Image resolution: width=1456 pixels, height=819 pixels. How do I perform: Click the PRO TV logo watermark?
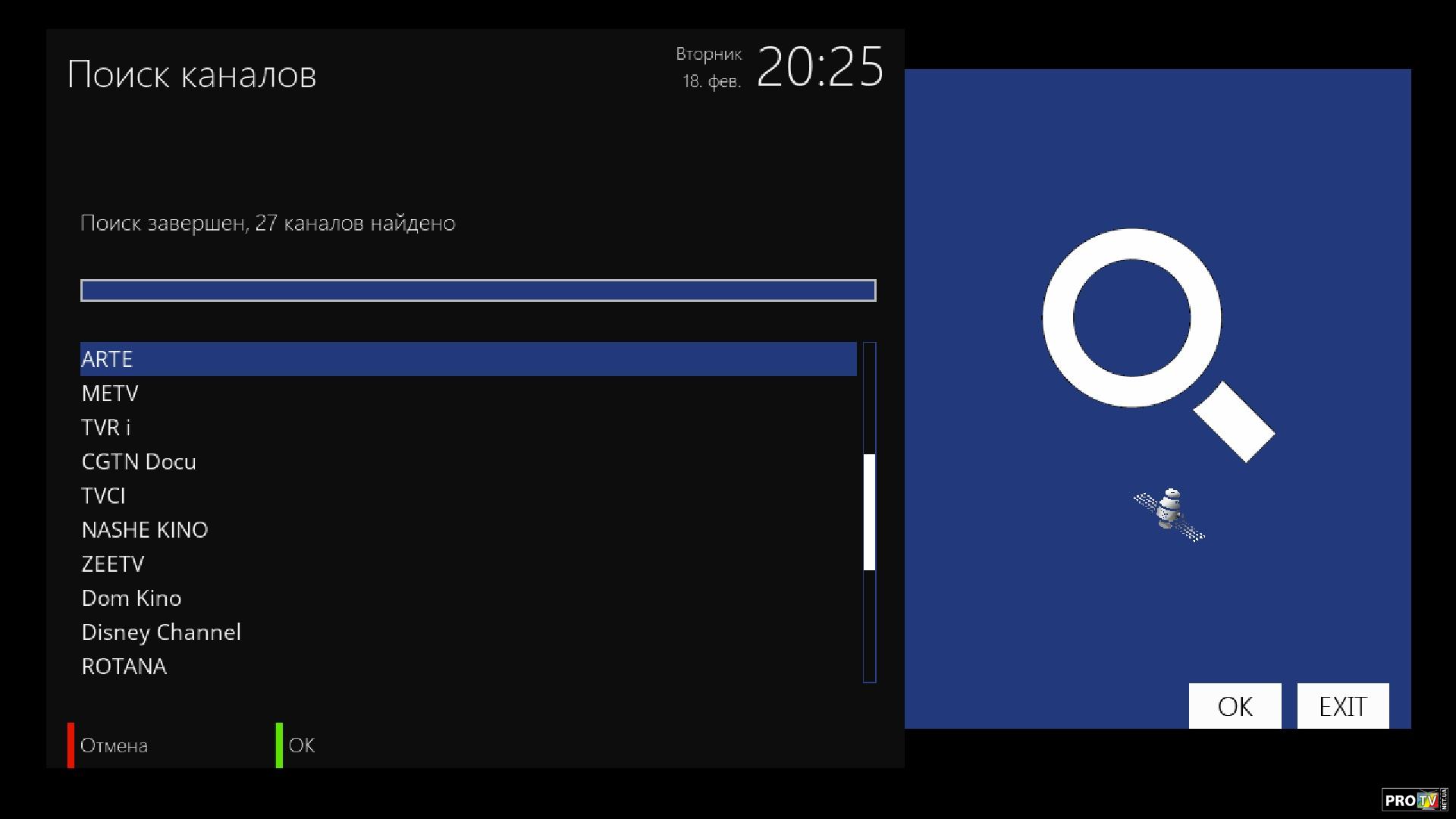point(1414,800)
